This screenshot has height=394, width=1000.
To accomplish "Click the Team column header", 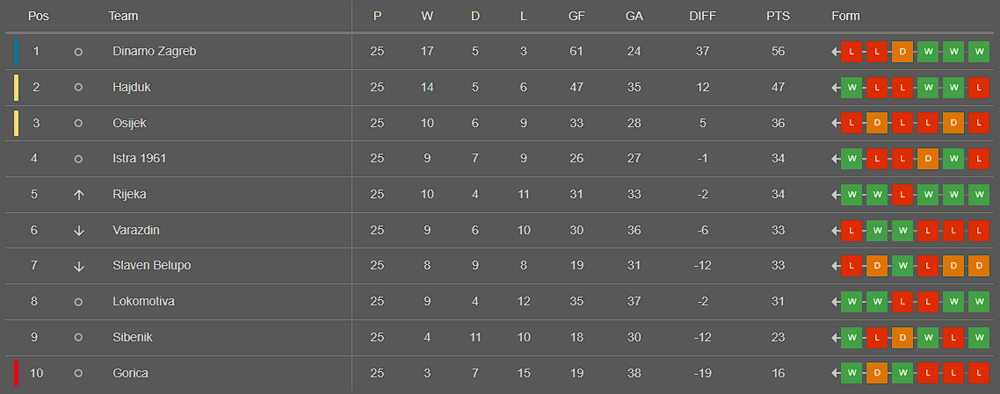I will point(123,17).
